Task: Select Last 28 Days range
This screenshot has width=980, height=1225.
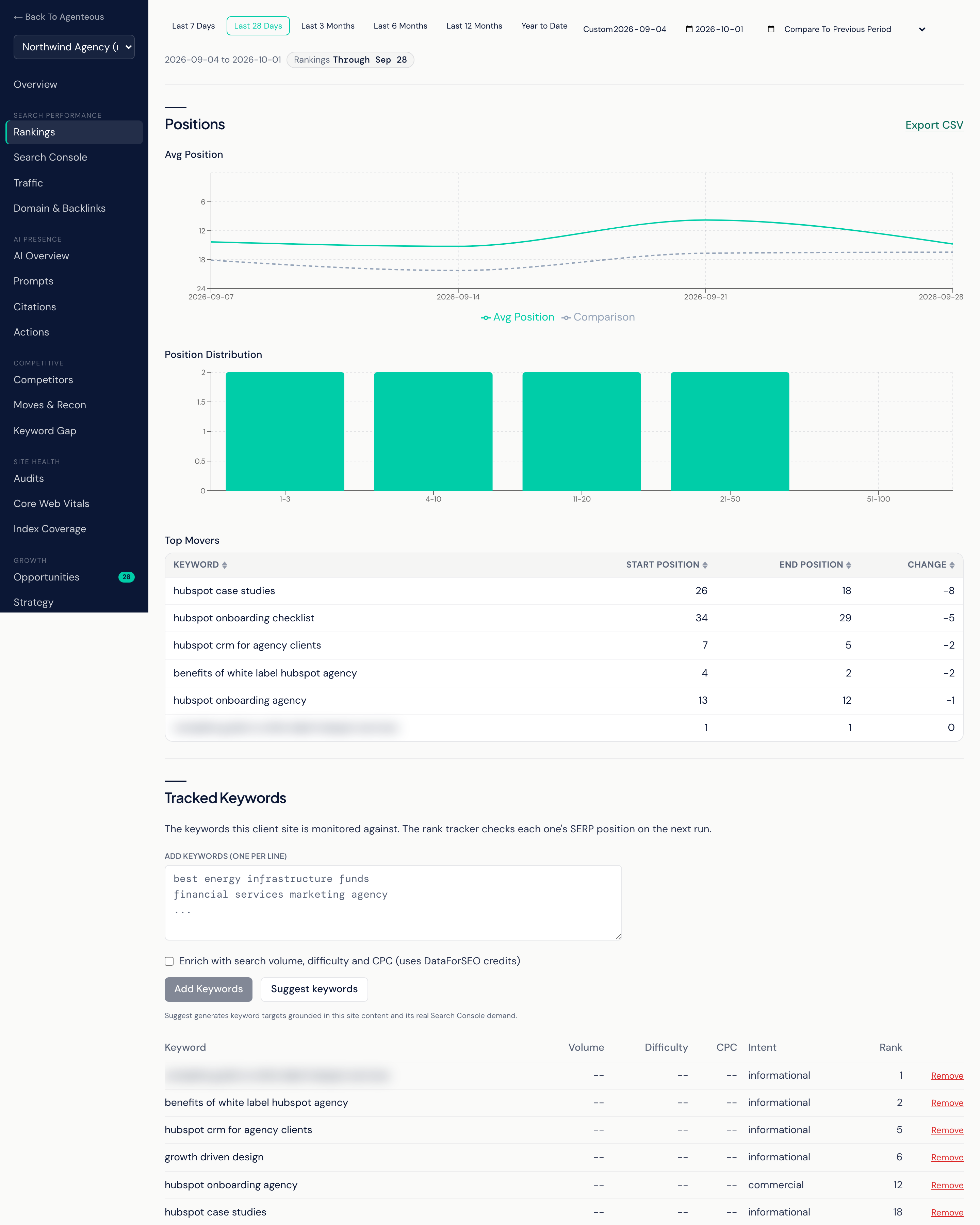Action: pyautogui.click(x=258, y=26)
